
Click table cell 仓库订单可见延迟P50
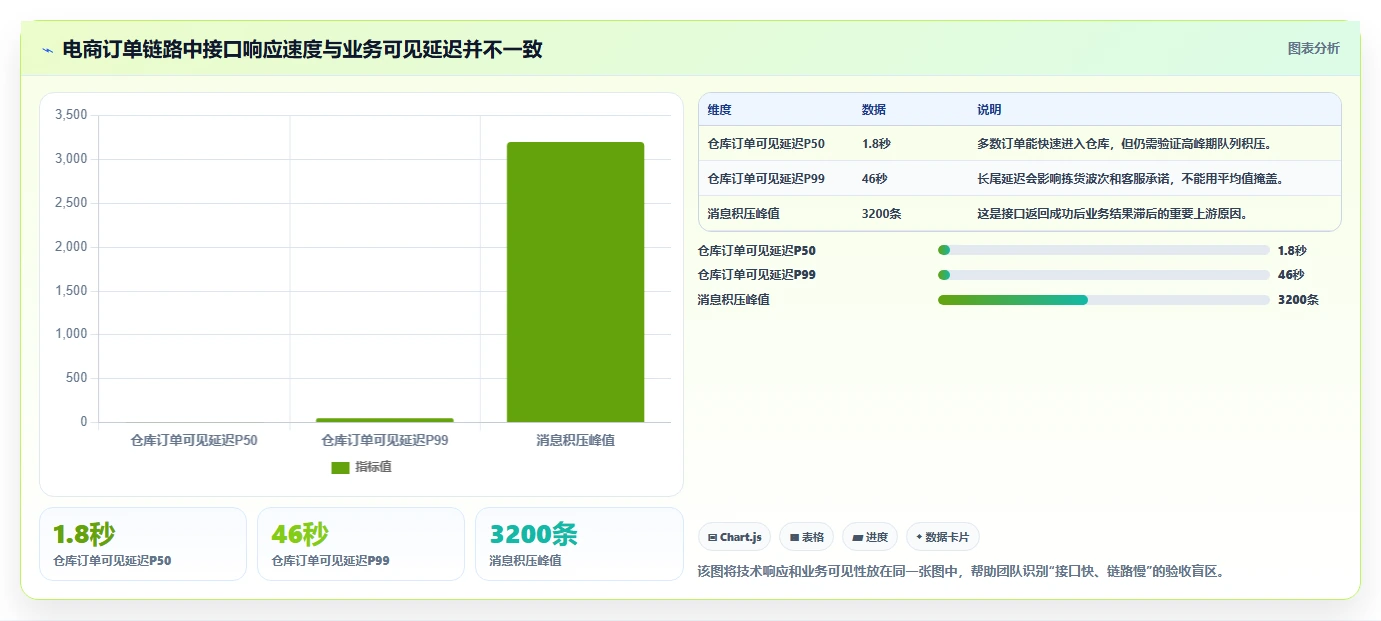(x=766, y=144)
